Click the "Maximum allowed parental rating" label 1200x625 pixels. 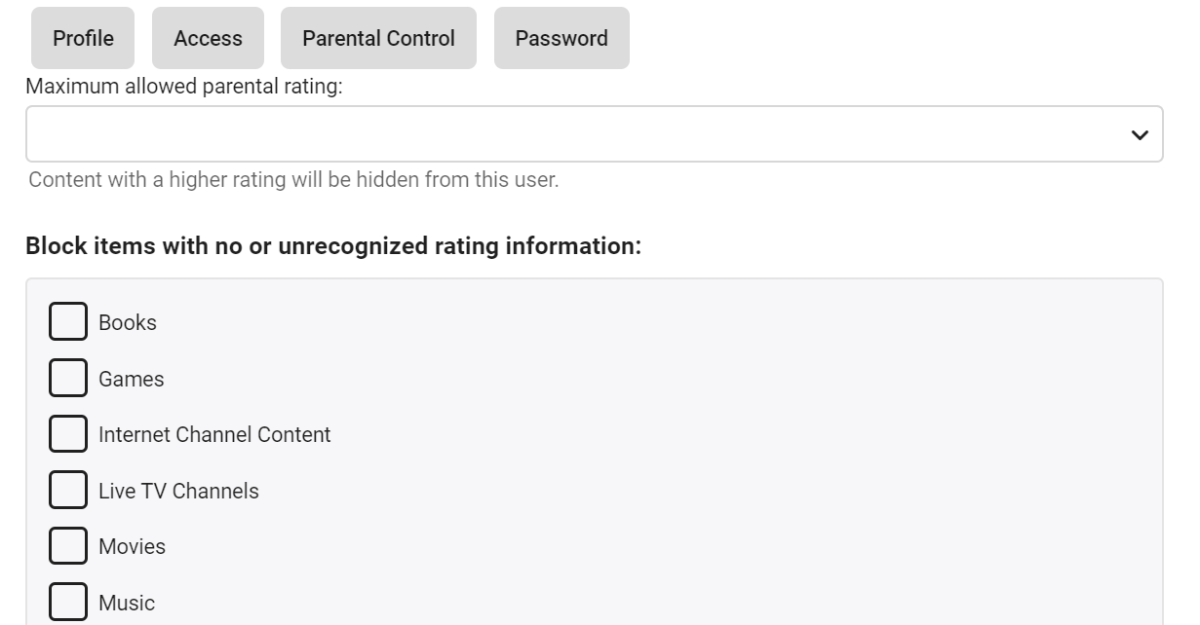184,87
